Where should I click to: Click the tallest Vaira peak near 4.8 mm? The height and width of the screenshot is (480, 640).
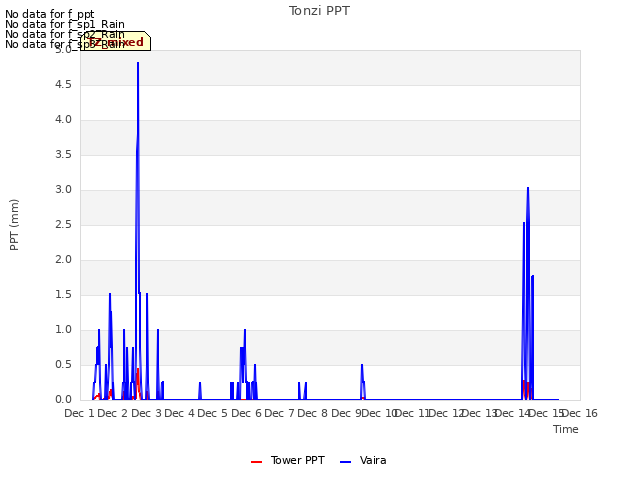click(x=138, y=63)
